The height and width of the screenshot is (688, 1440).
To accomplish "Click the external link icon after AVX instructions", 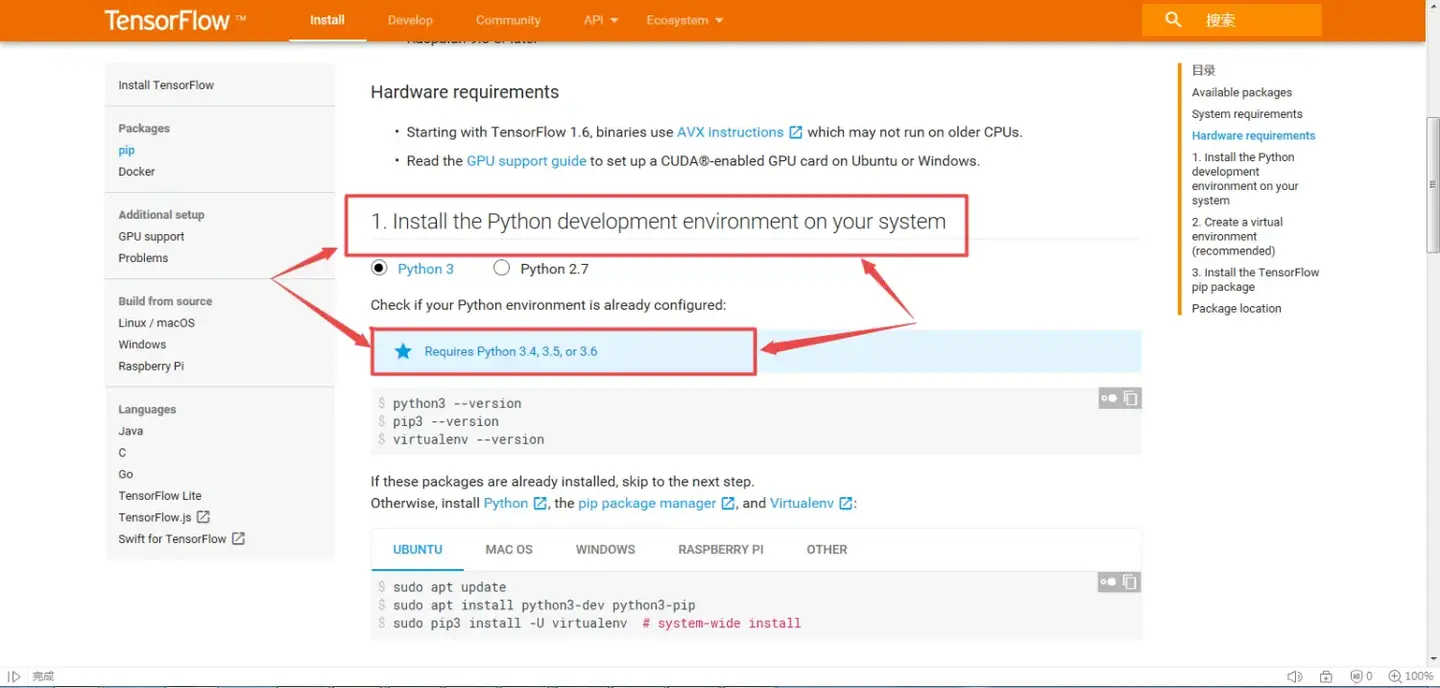I will point(796,132).
